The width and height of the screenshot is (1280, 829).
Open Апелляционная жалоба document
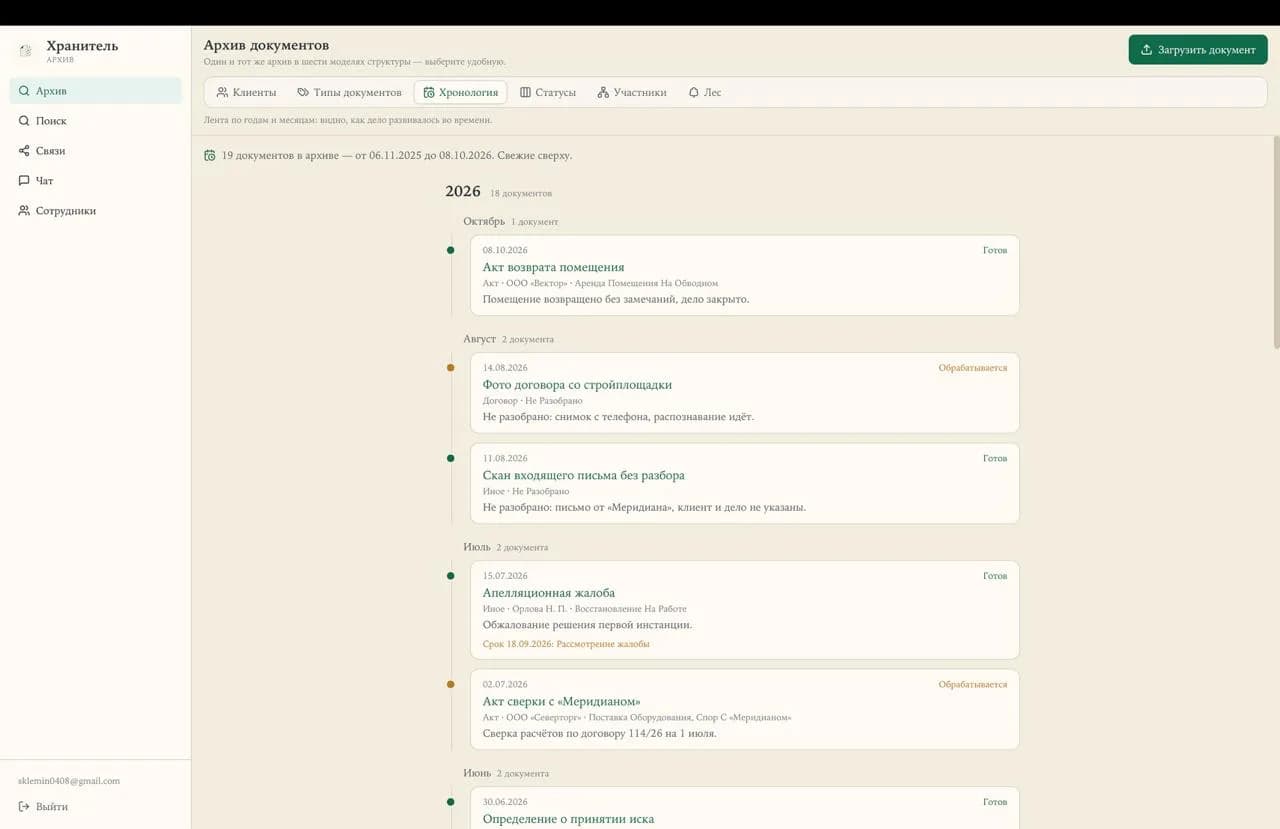click(x=549, y=593)
